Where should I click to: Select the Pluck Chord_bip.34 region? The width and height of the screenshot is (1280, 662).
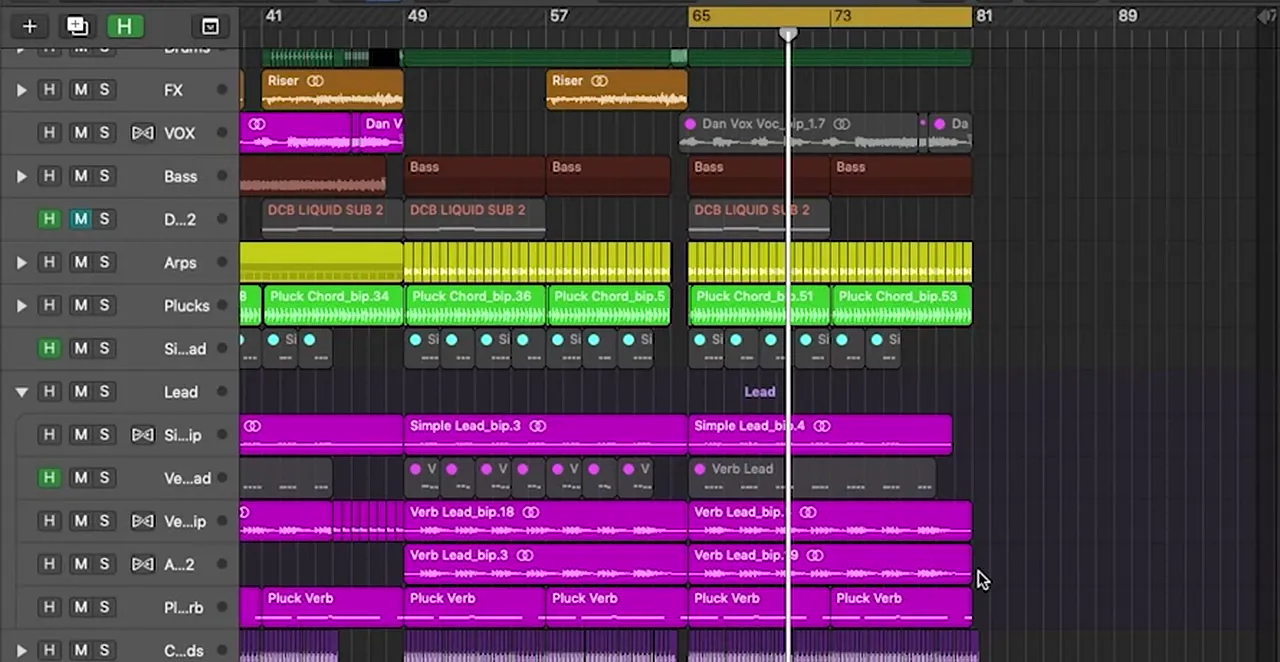pyautogui.click(x=333, y=305)
